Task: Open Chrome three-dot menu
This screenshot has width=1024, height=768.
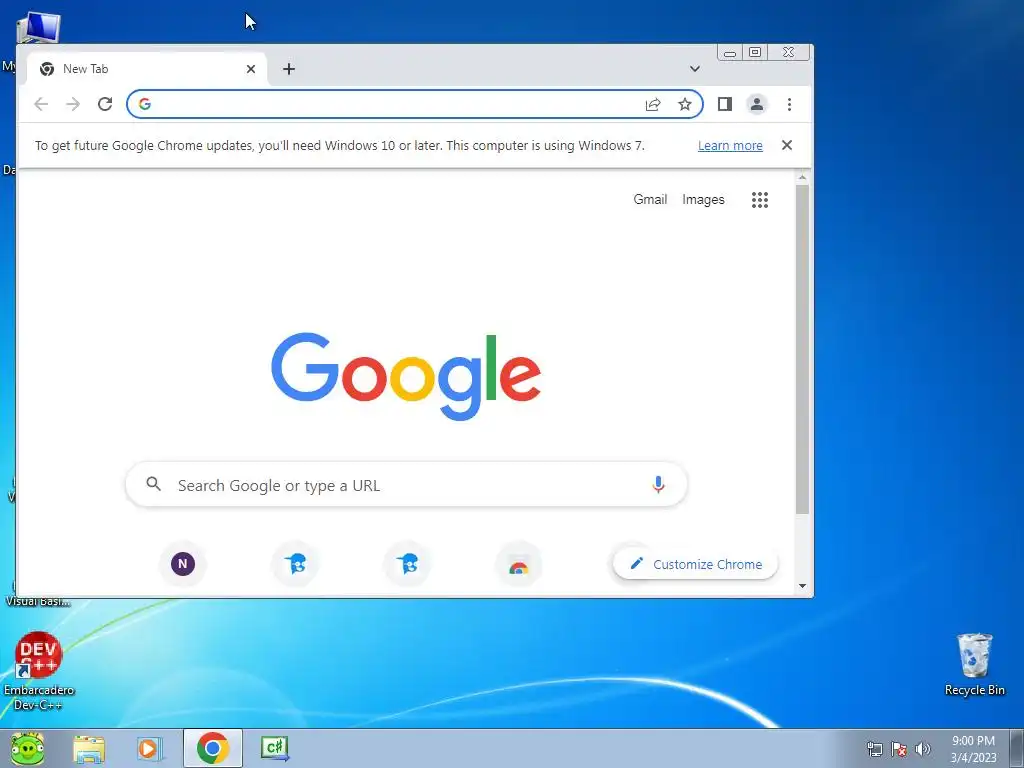Action: pyautogui.click(x=790, y=104)
